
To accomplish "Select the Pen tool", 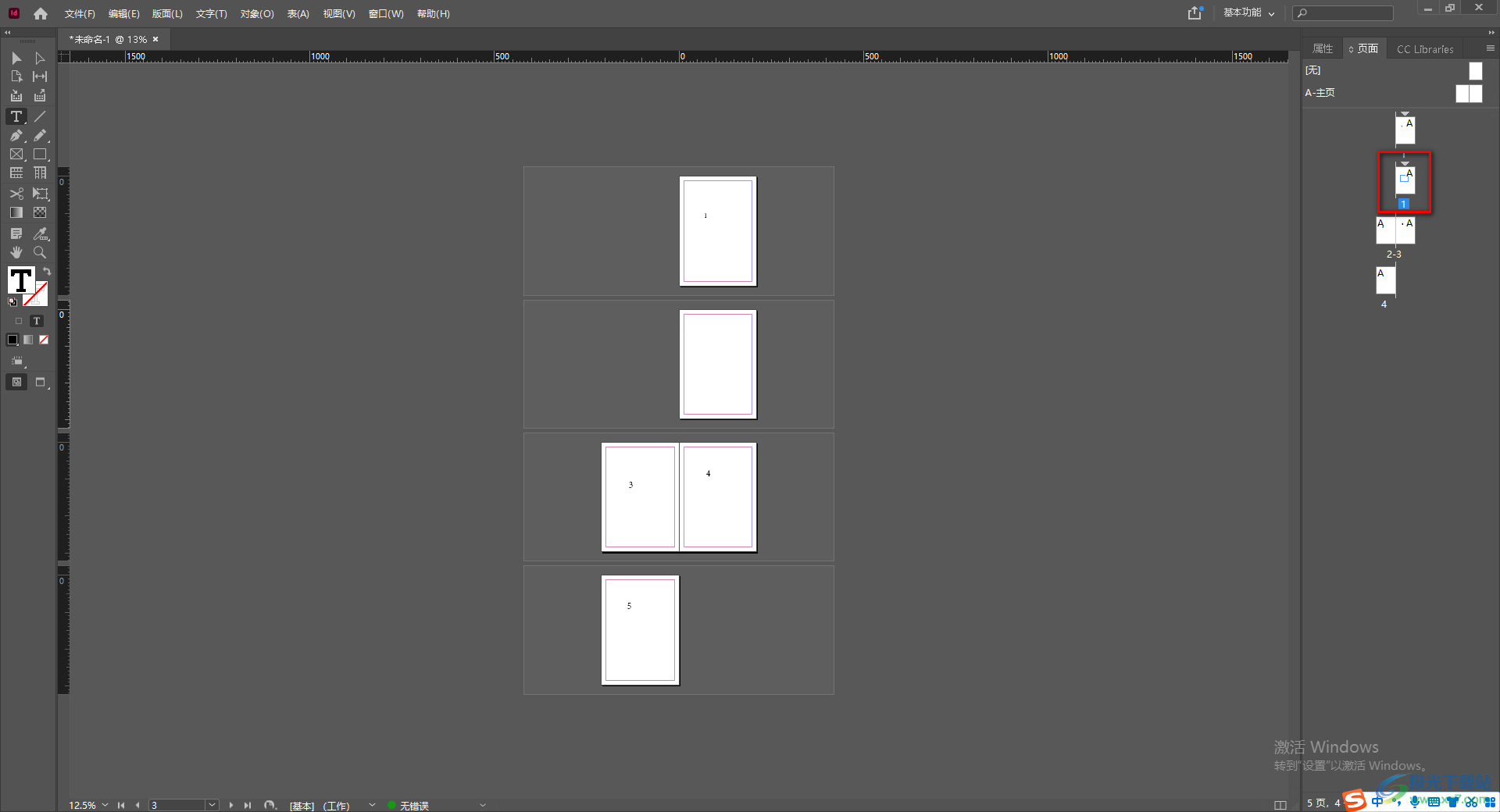I will (x=16, y=136).
